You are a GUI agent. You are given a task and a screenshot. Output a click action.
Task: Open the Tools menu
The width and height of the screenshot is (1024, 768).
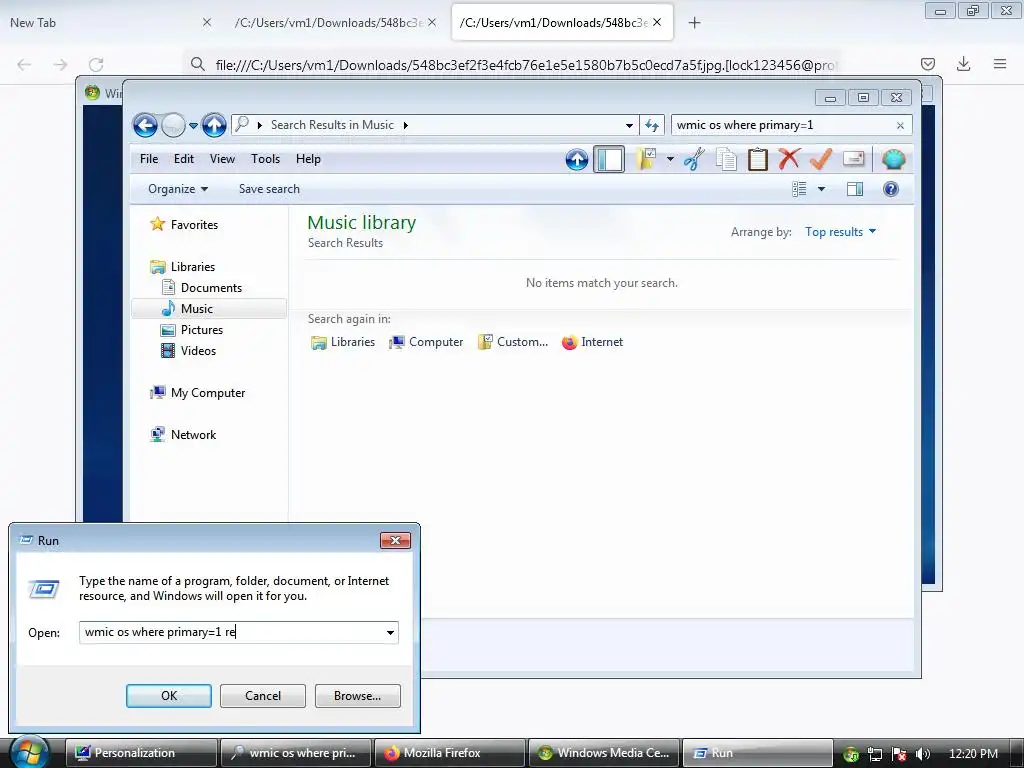(x=265, y=159)
